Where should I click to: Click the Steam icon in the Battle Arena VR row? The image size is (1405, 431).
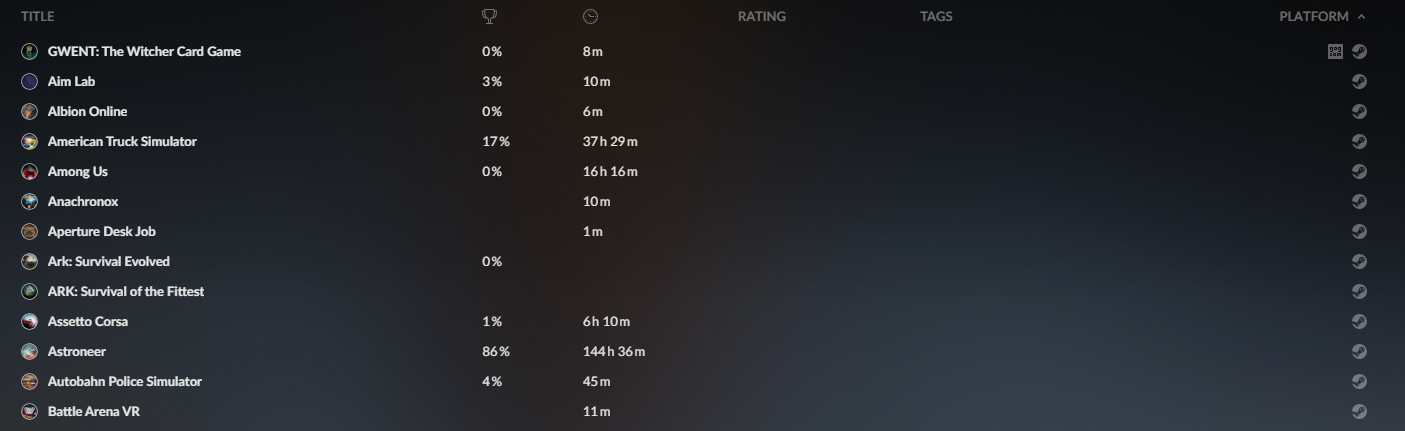1359,411
